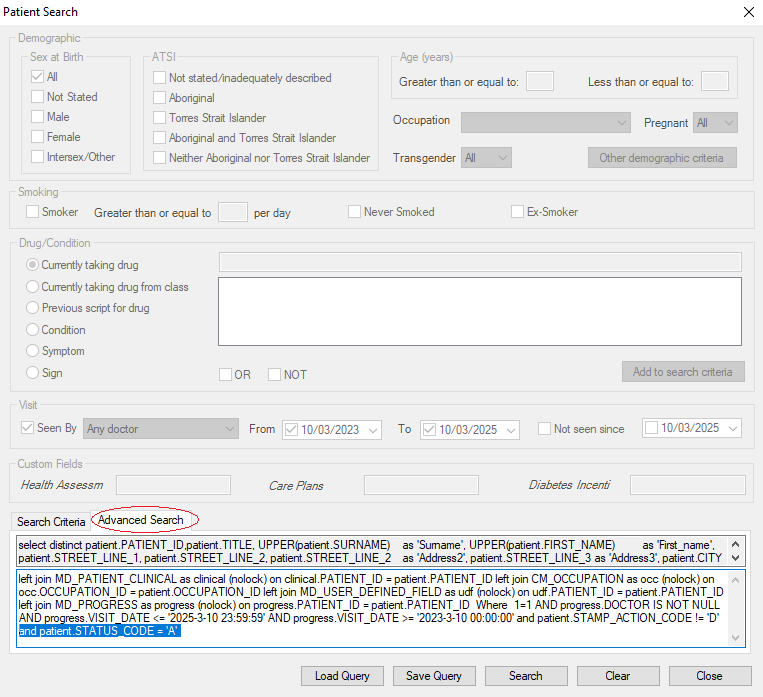Toggle the From date checkbox
Image resolution: width=763 pixels, height=697 pixels.
292,430
